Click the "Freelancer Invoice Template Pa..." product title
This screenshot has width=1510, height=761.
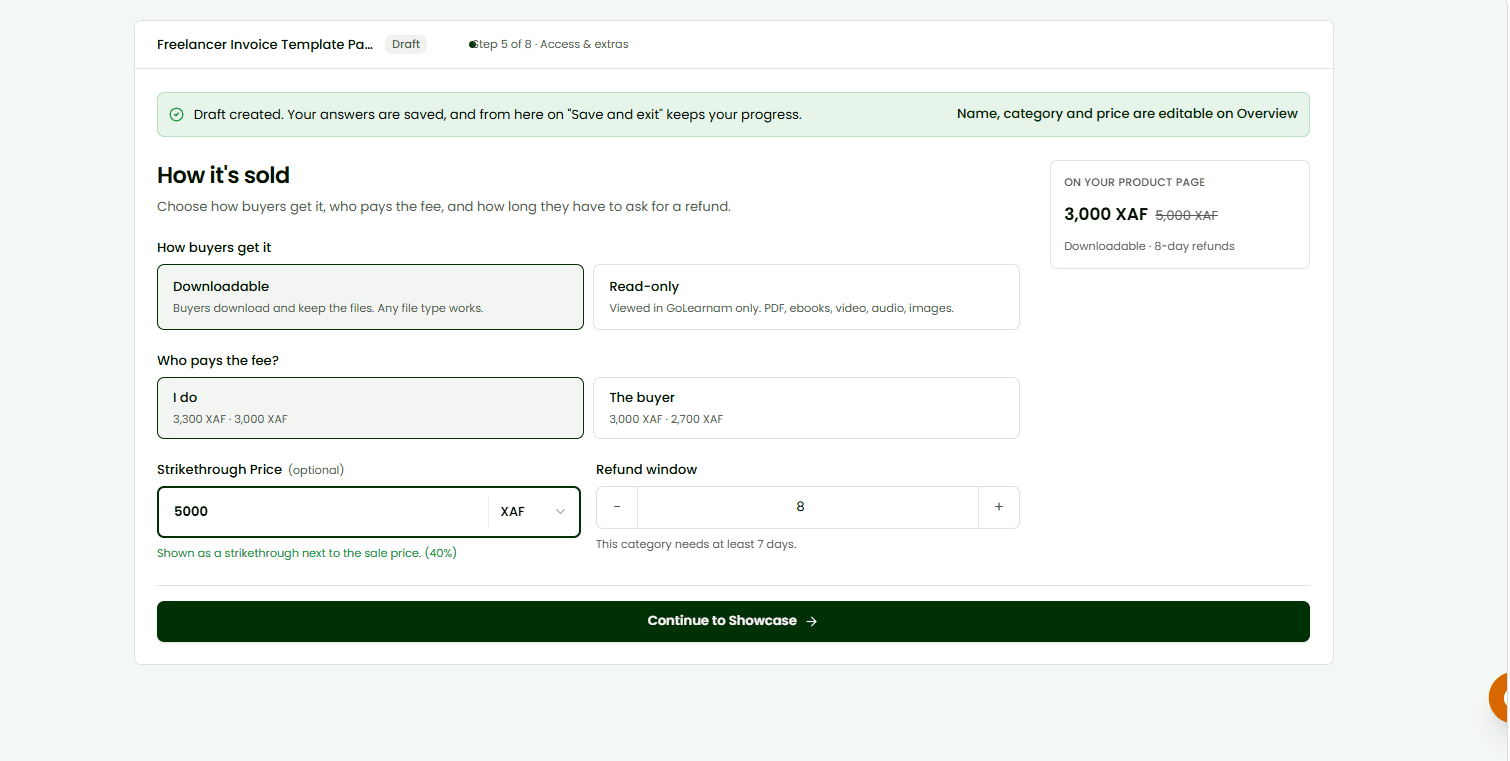click(x=265, y=45)
